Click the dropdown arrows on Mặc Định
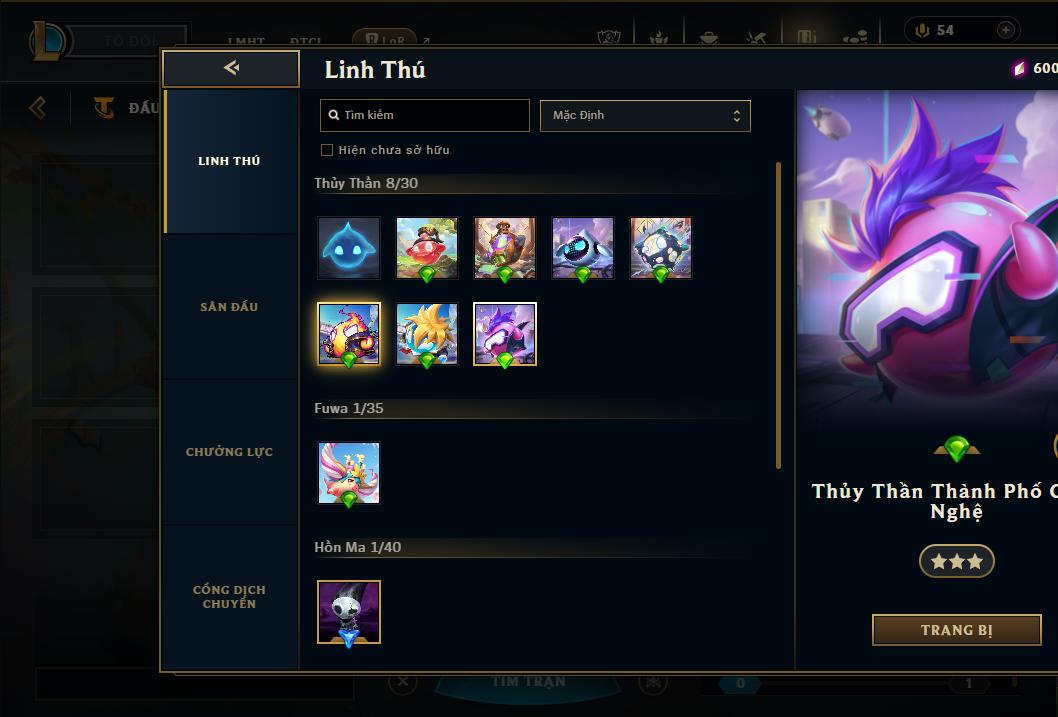 point(737,116)
